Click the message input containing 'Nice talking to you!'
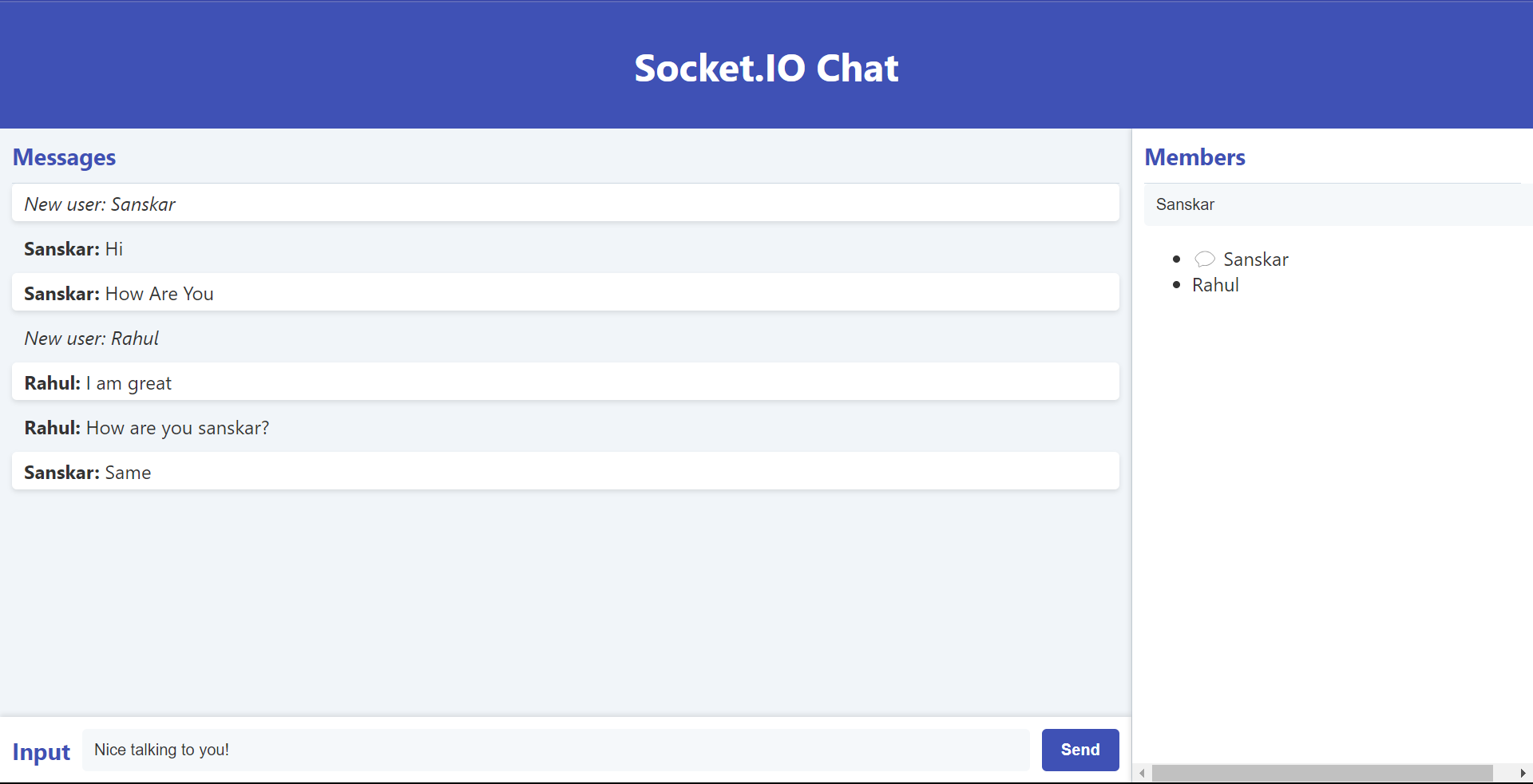Viewport: 1533px width, 784px height. [556, 750]
